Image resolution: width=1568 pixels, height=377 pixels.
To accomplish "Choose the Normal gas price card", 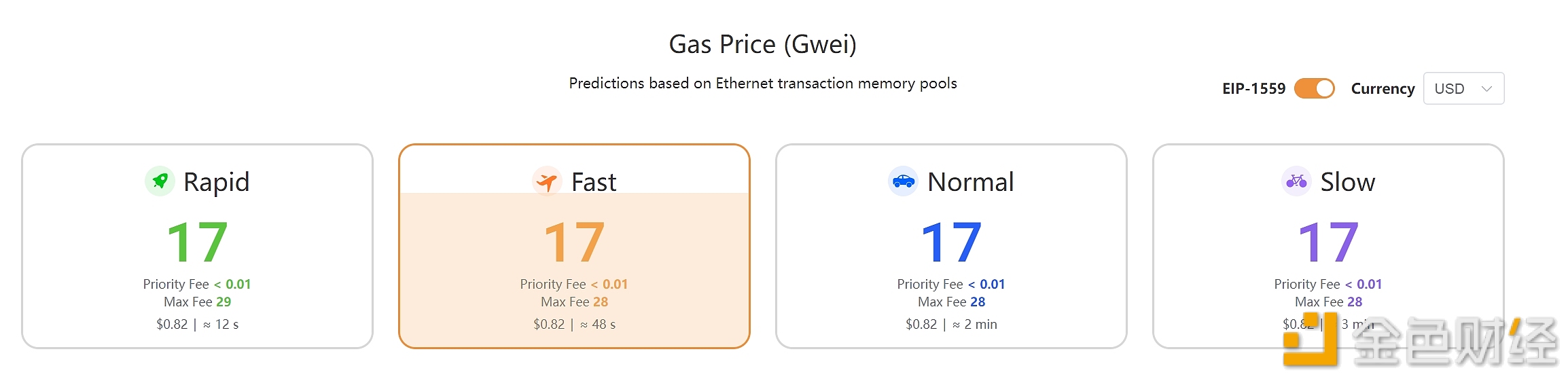I will click(951, 246).
